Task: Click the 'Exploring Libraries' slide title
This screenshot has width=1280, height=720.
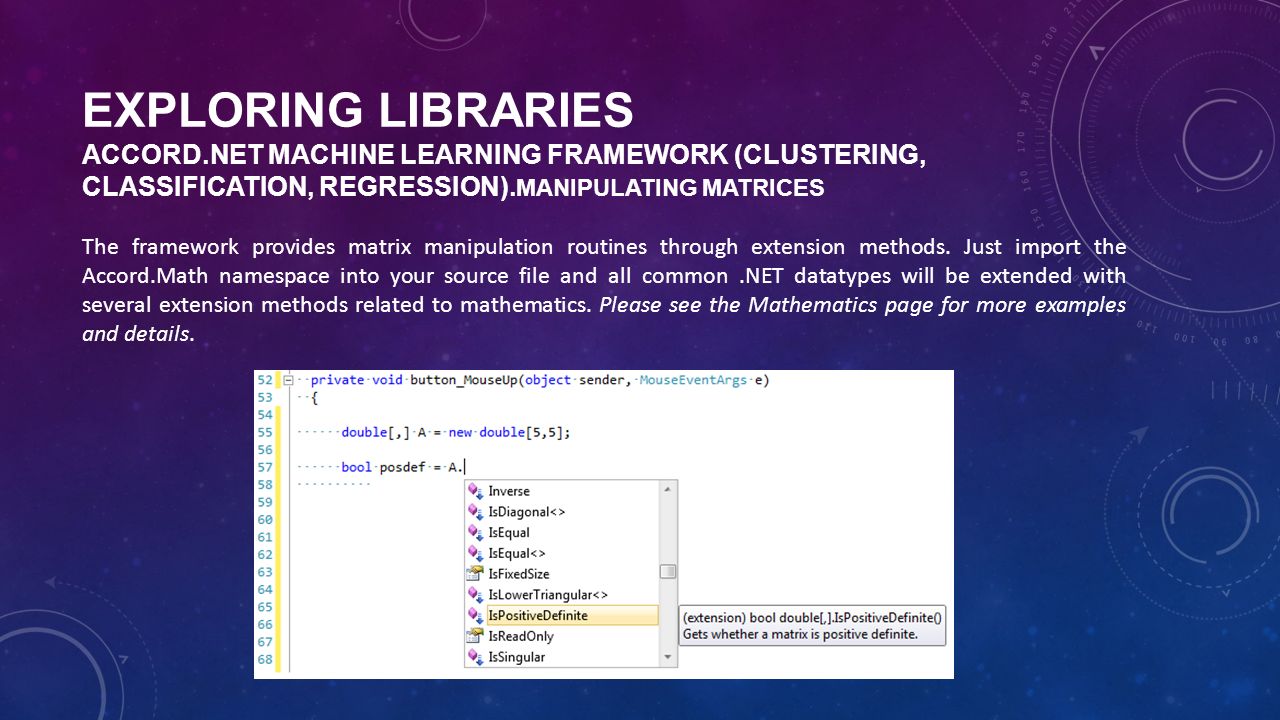Action: pos(358,110)
